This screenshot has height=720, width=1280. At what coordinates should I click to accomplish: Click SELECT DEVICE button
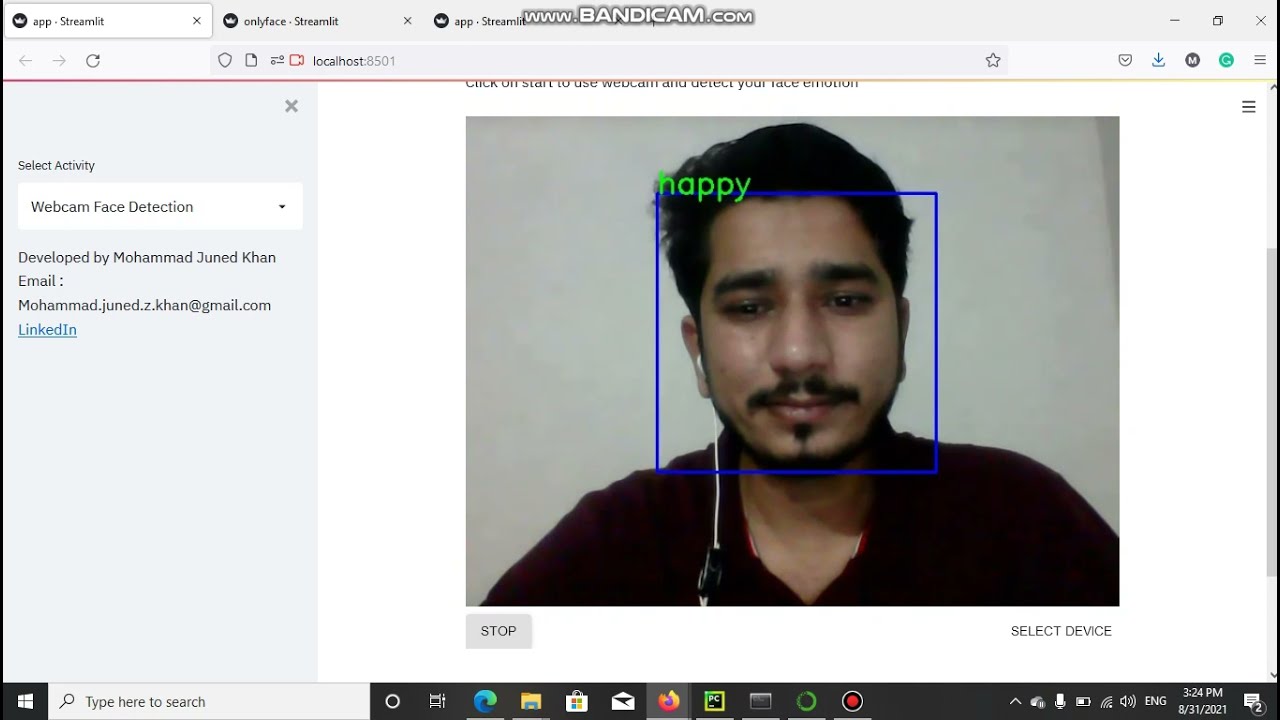pos(1061,631)
